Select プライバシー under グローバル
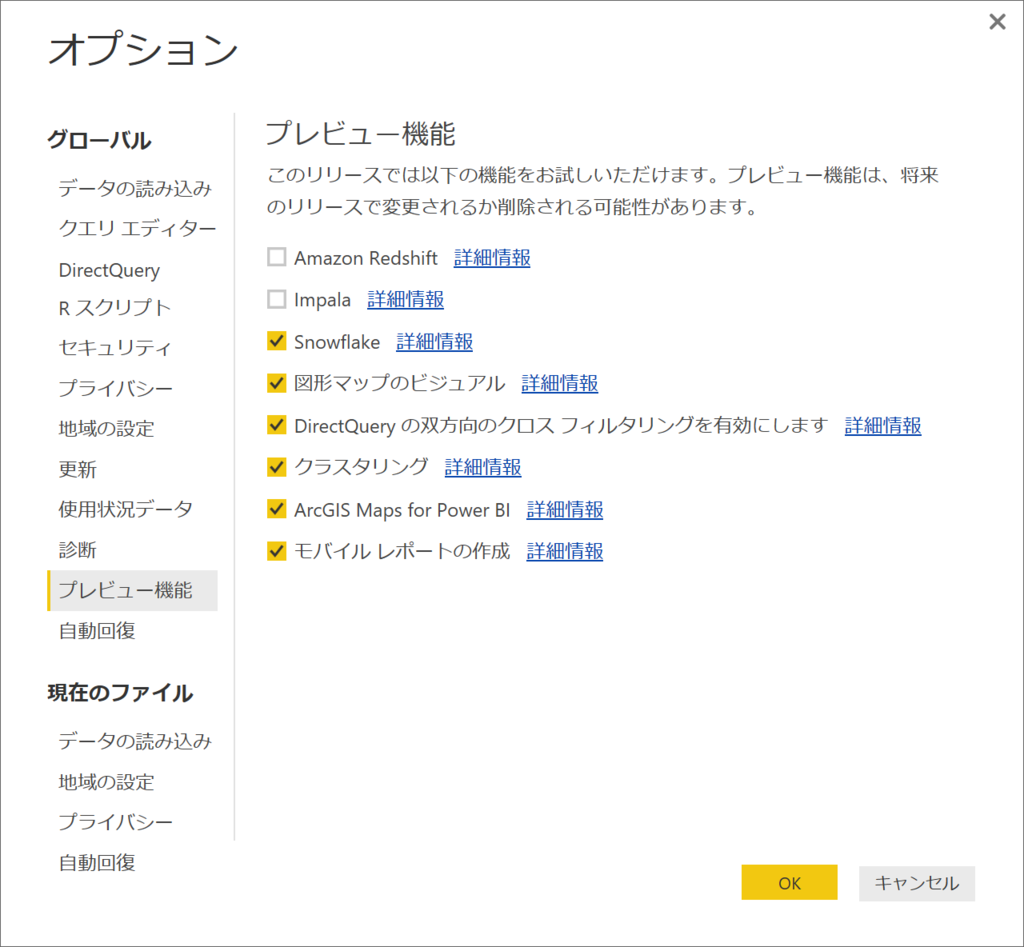The image size is (1024, 947). point(116,388)
